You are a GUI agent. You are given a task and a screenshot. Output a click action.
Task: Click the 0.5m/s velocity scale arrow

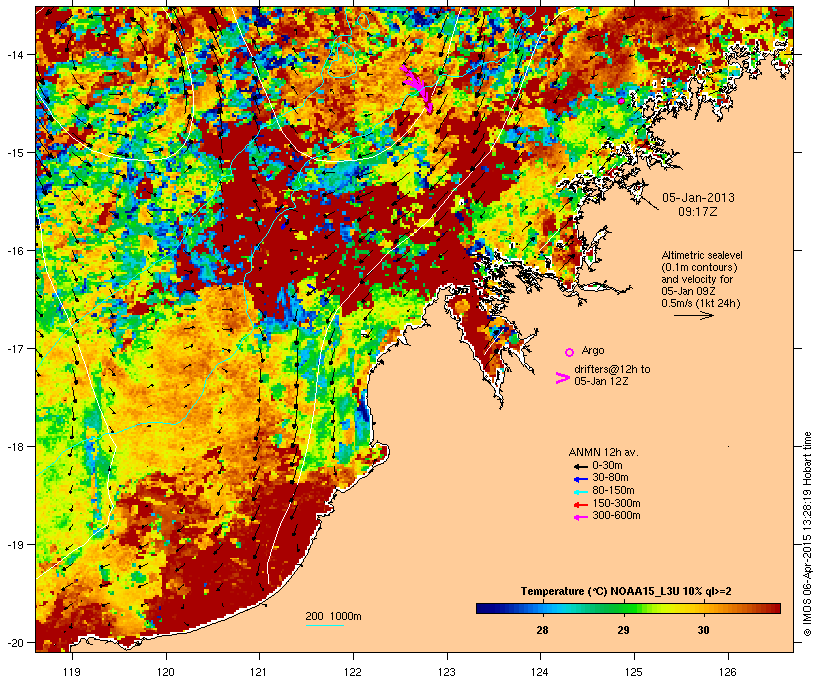pos(693,315)
